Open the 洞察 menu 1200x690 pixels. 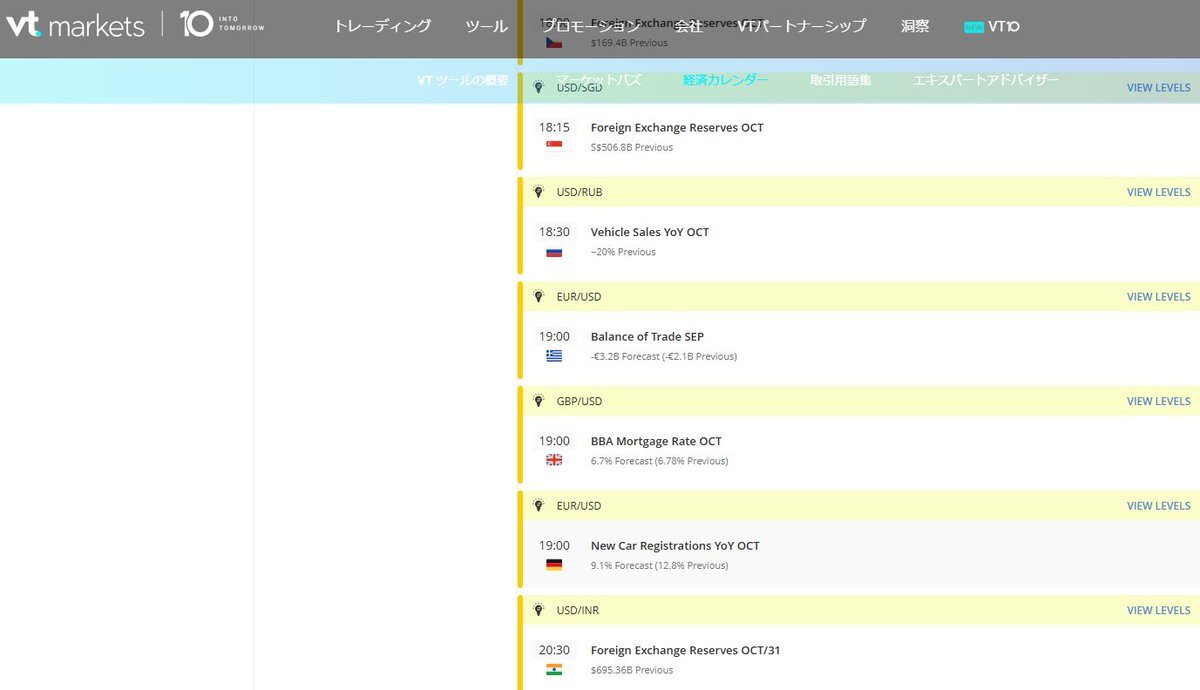tap(915, 27)
